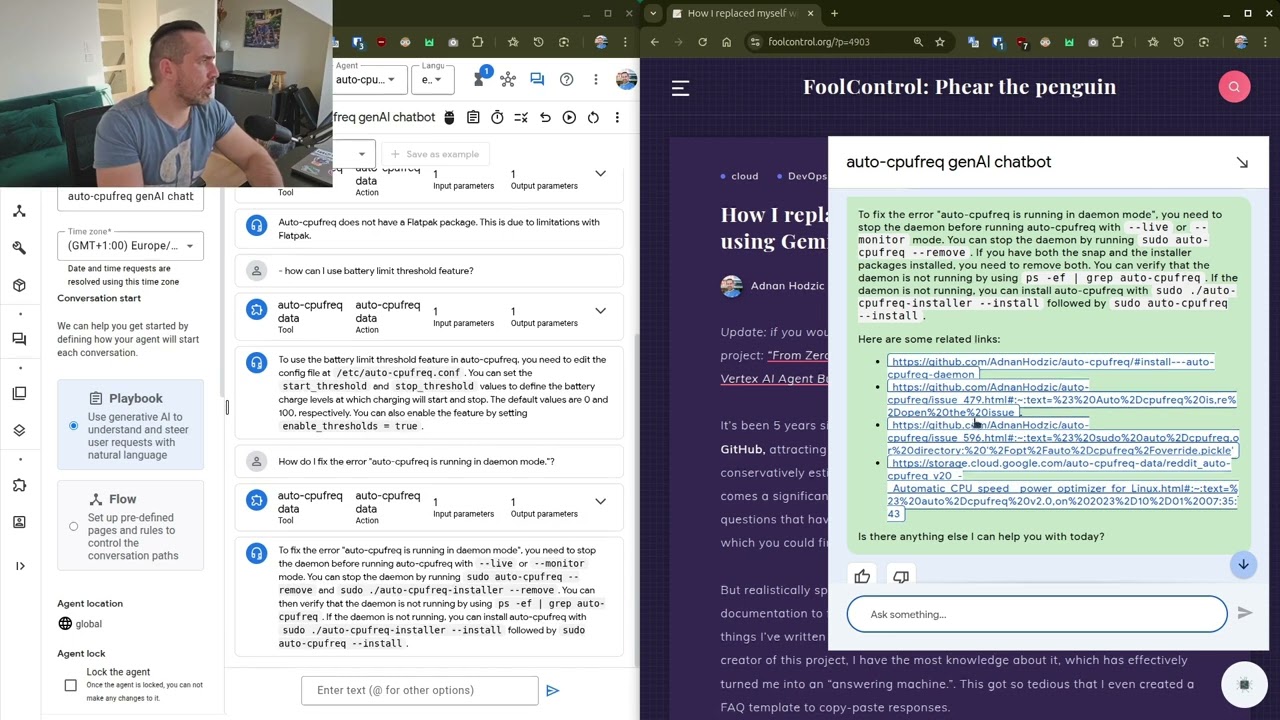Open a new tab in the right browser window
This screenshot has width=1280, height=720.
(x=834, y=13)
